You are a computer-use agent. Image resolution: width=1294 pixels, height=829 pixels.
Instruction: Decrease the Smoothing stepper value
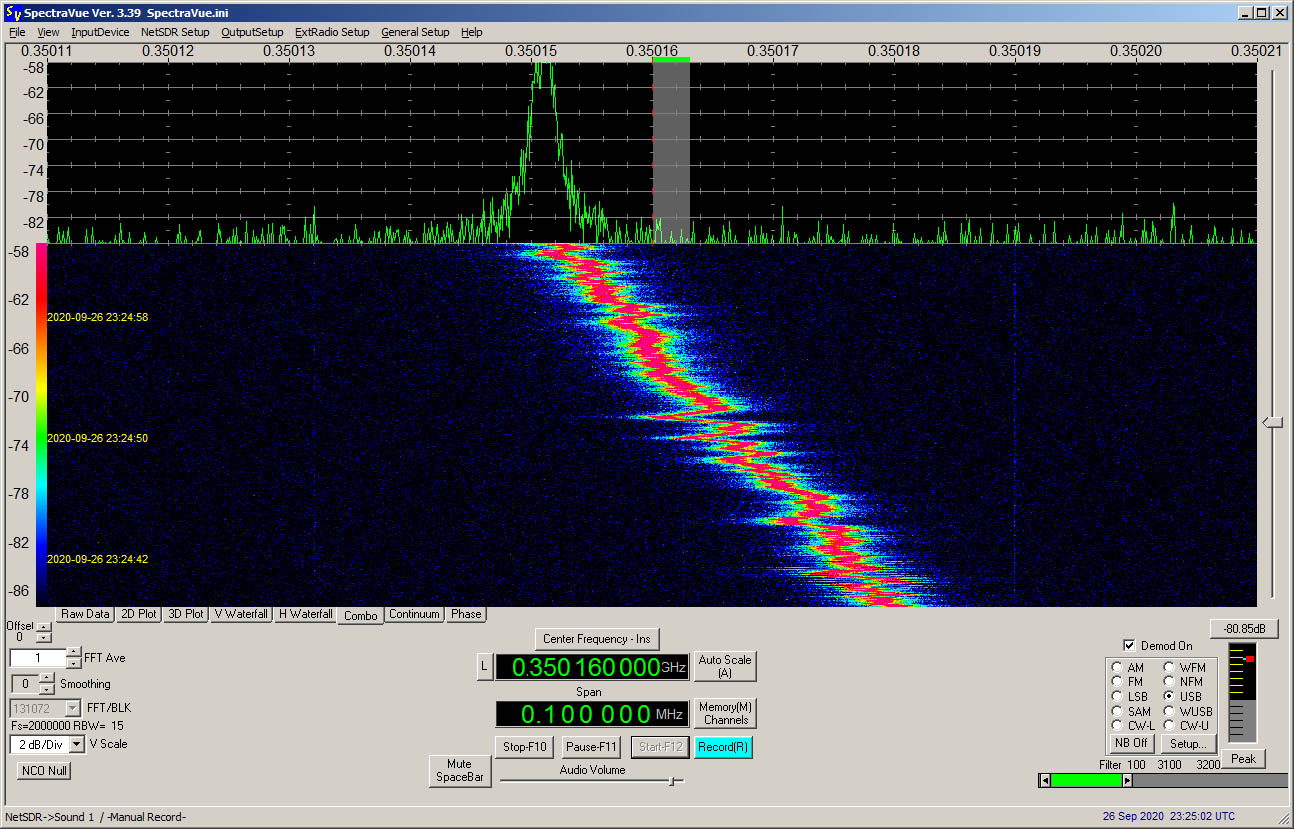point(45,689)
